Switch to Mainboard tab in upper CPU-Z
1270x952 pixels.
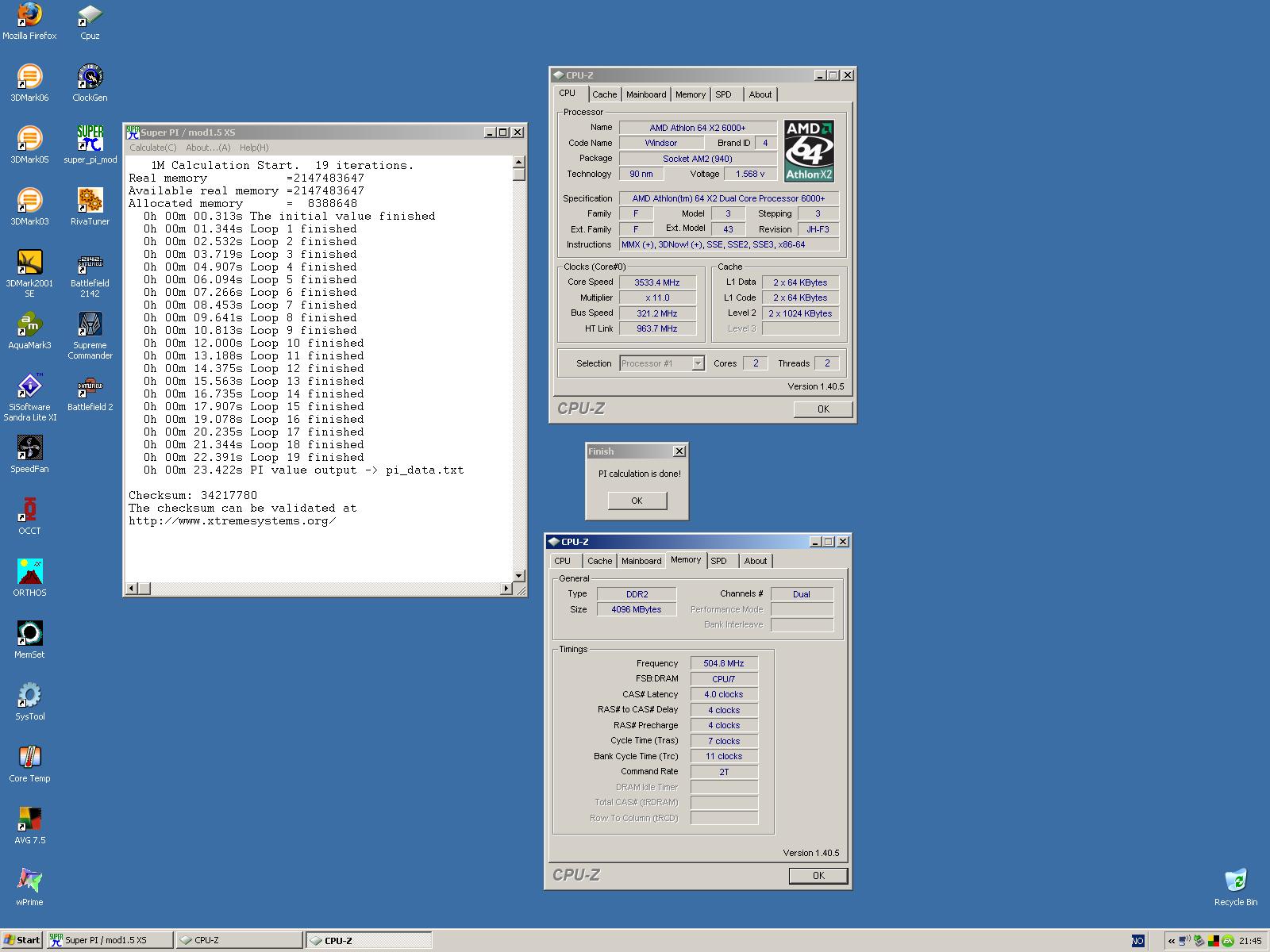click(x=646, y=94)
